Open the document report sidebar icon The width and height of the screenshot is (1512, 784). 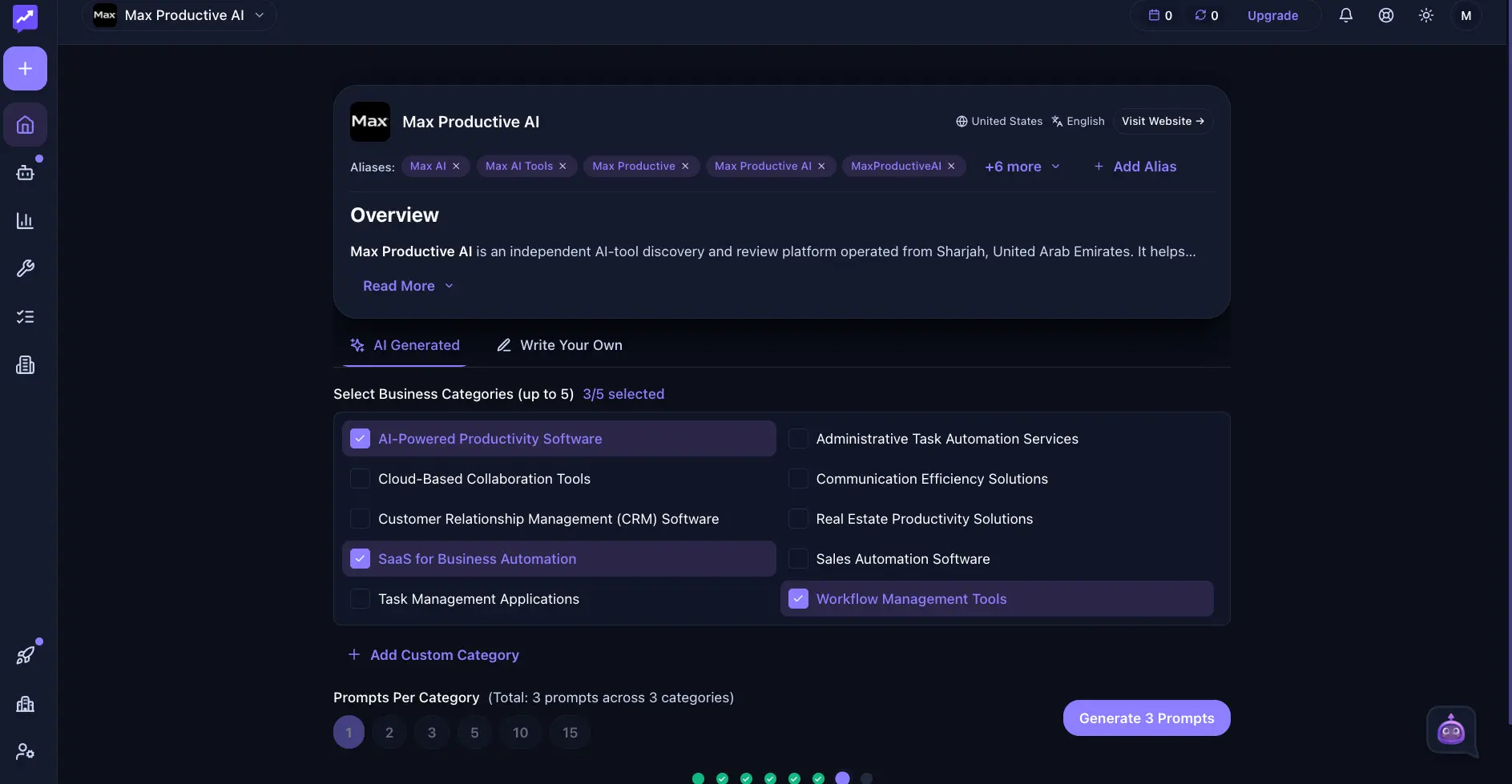[x=25, y=365]
